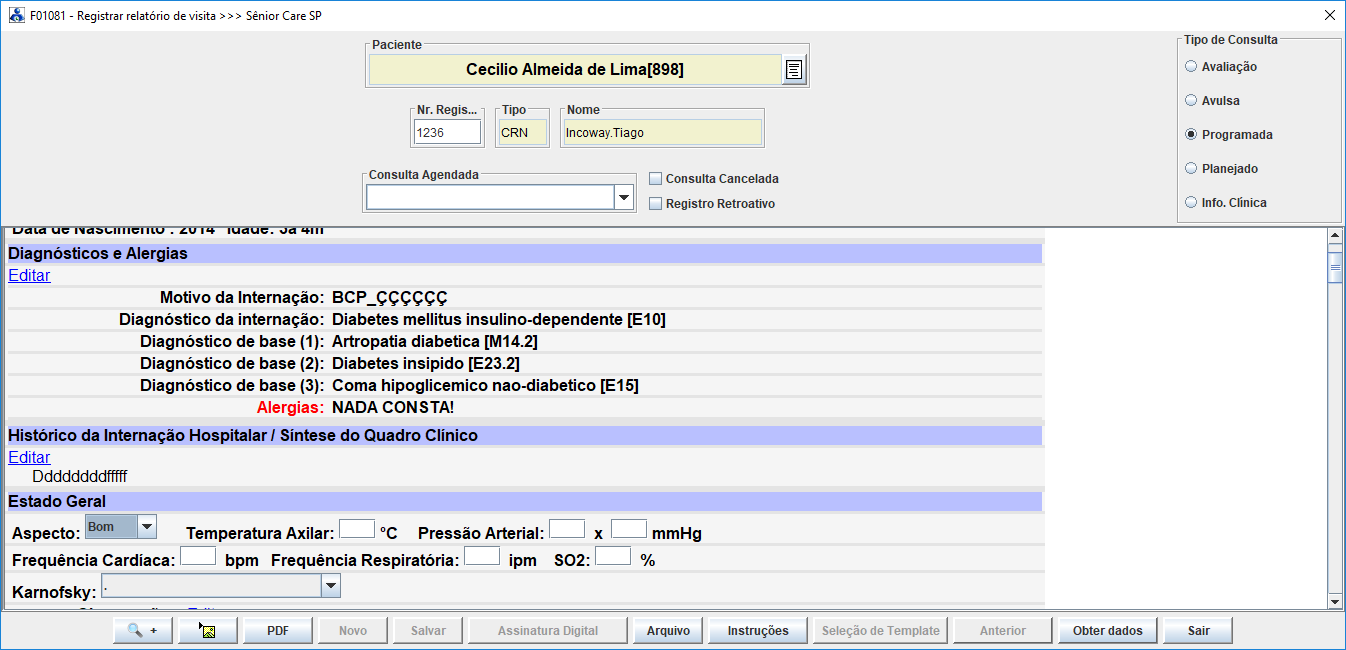Click Editar link under Histórico da Internação
1346x650 pixels.
pyautogui.click(x=29, y=458)
